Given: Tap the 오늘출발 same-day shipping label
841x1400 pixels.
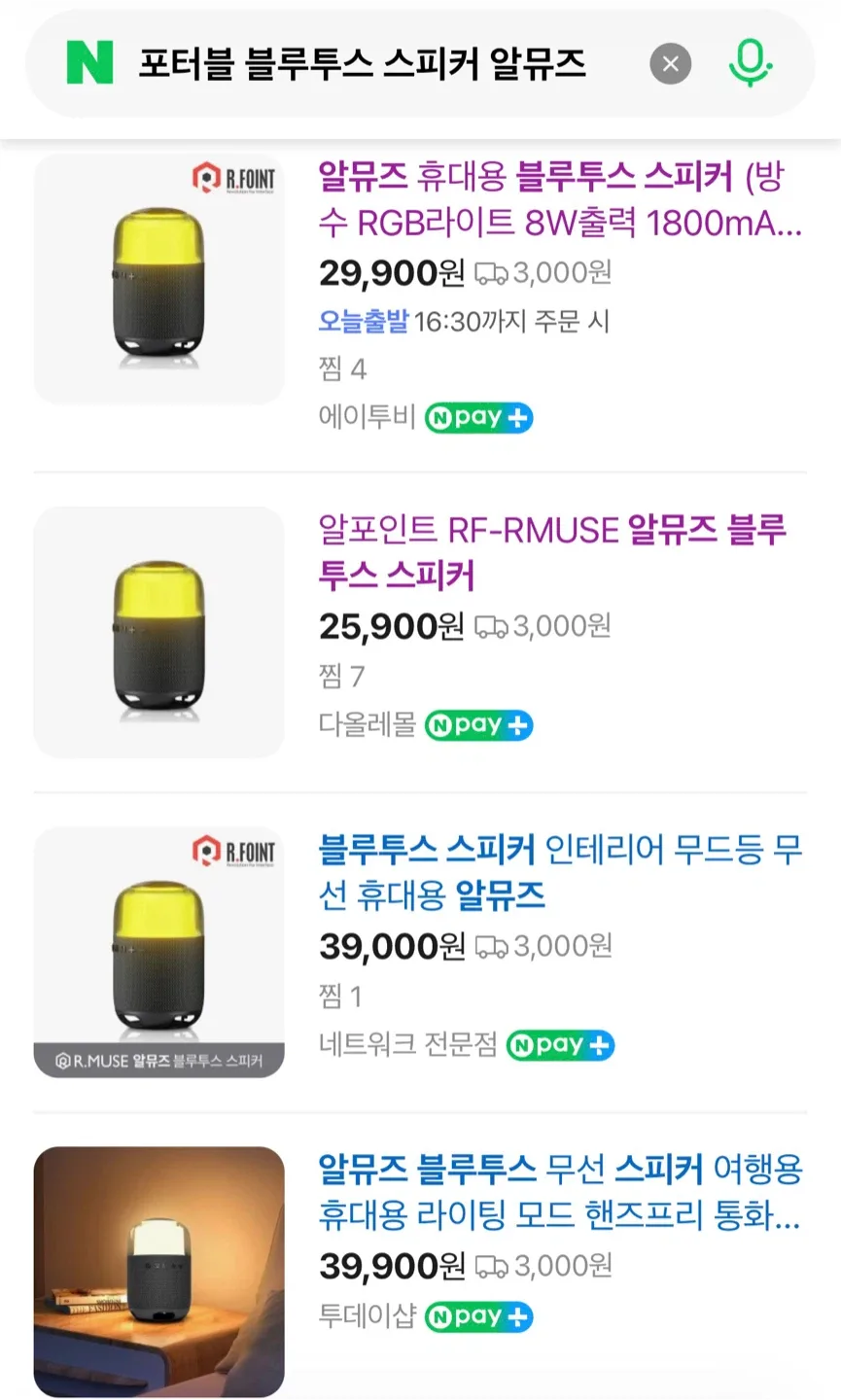Looking at the screenshot, I should [364, 322].
